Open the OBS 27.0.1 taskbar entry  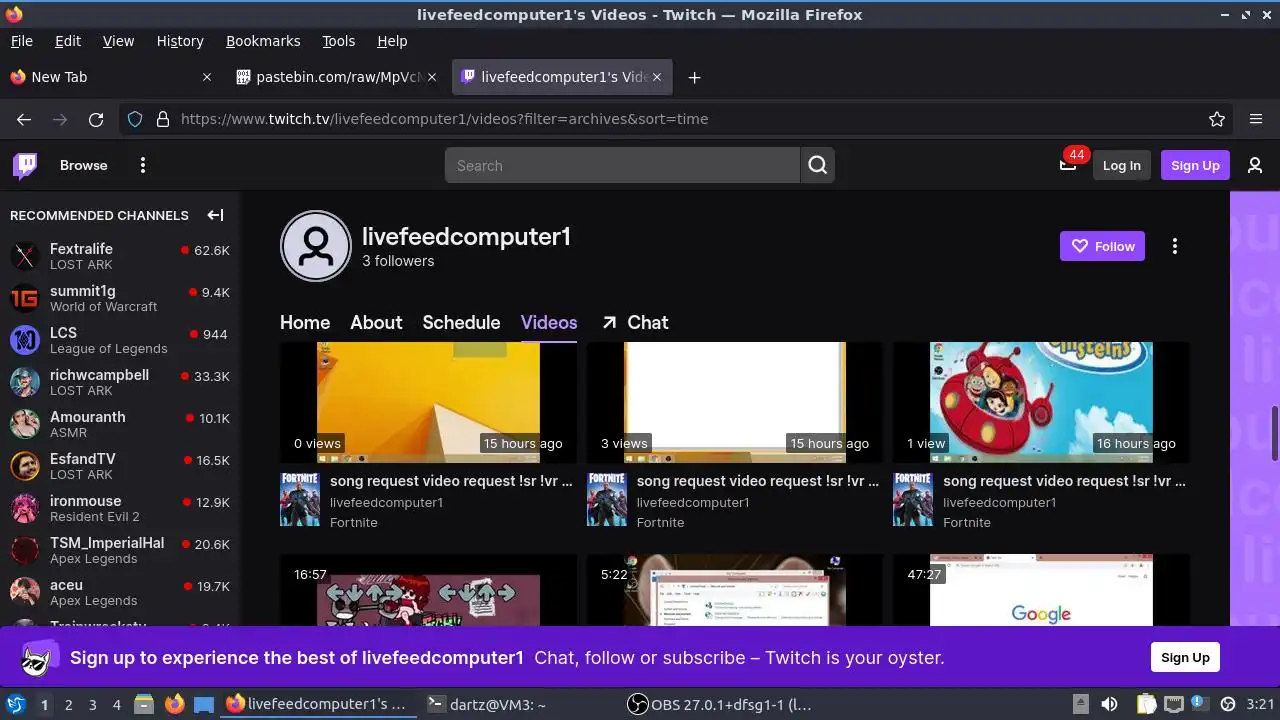(720, 704)
